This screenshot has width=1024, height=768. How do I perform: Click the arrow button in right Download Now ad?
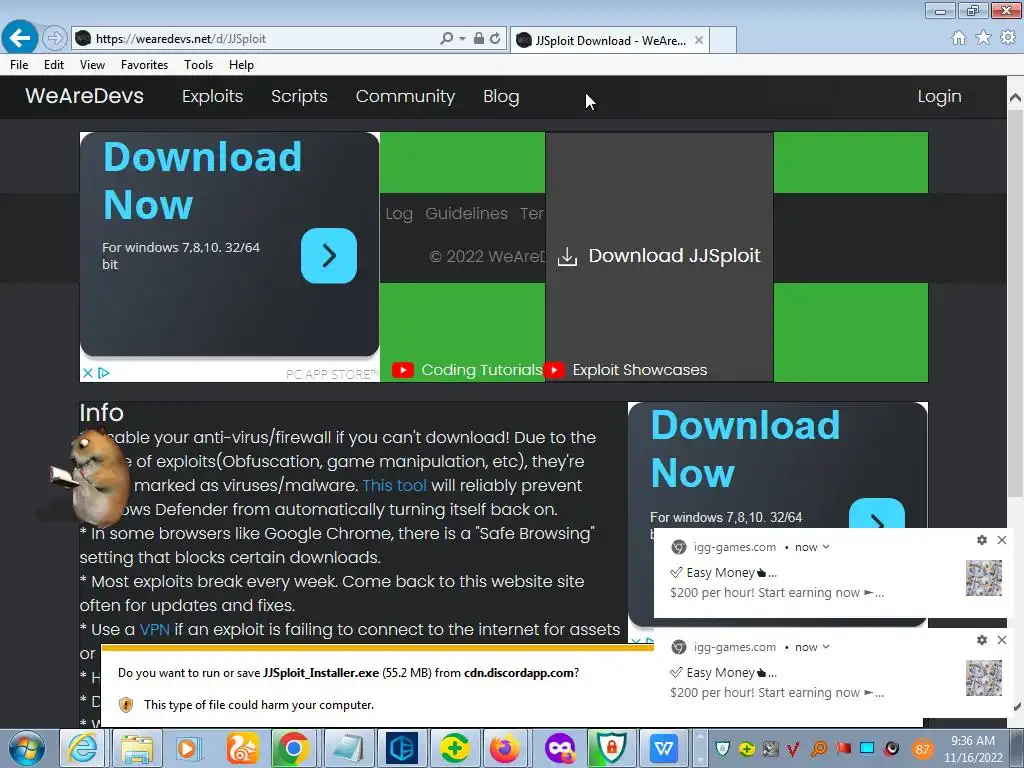click(876, 514)
